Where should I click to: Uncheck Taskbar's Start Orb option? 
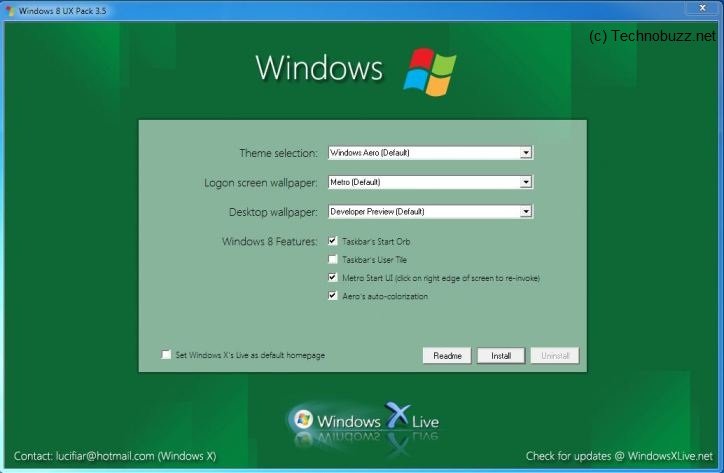[x=332, y=241]
